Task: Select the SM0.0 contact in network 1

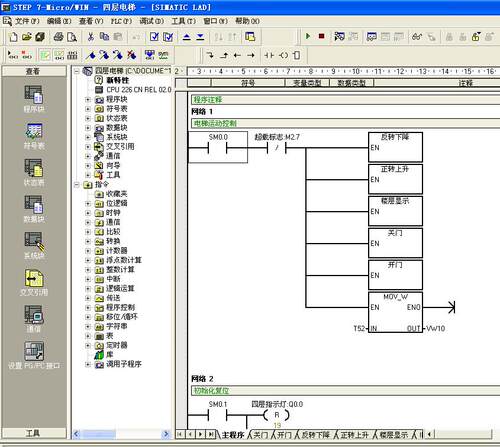Action: (218, 147)
